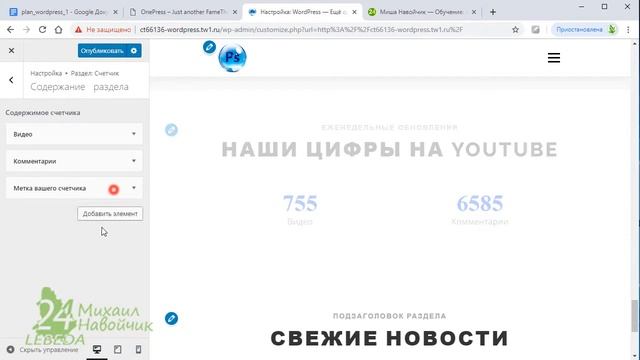Click the 6585 comments counter number
640x360 pixels.
coord(480,203)
